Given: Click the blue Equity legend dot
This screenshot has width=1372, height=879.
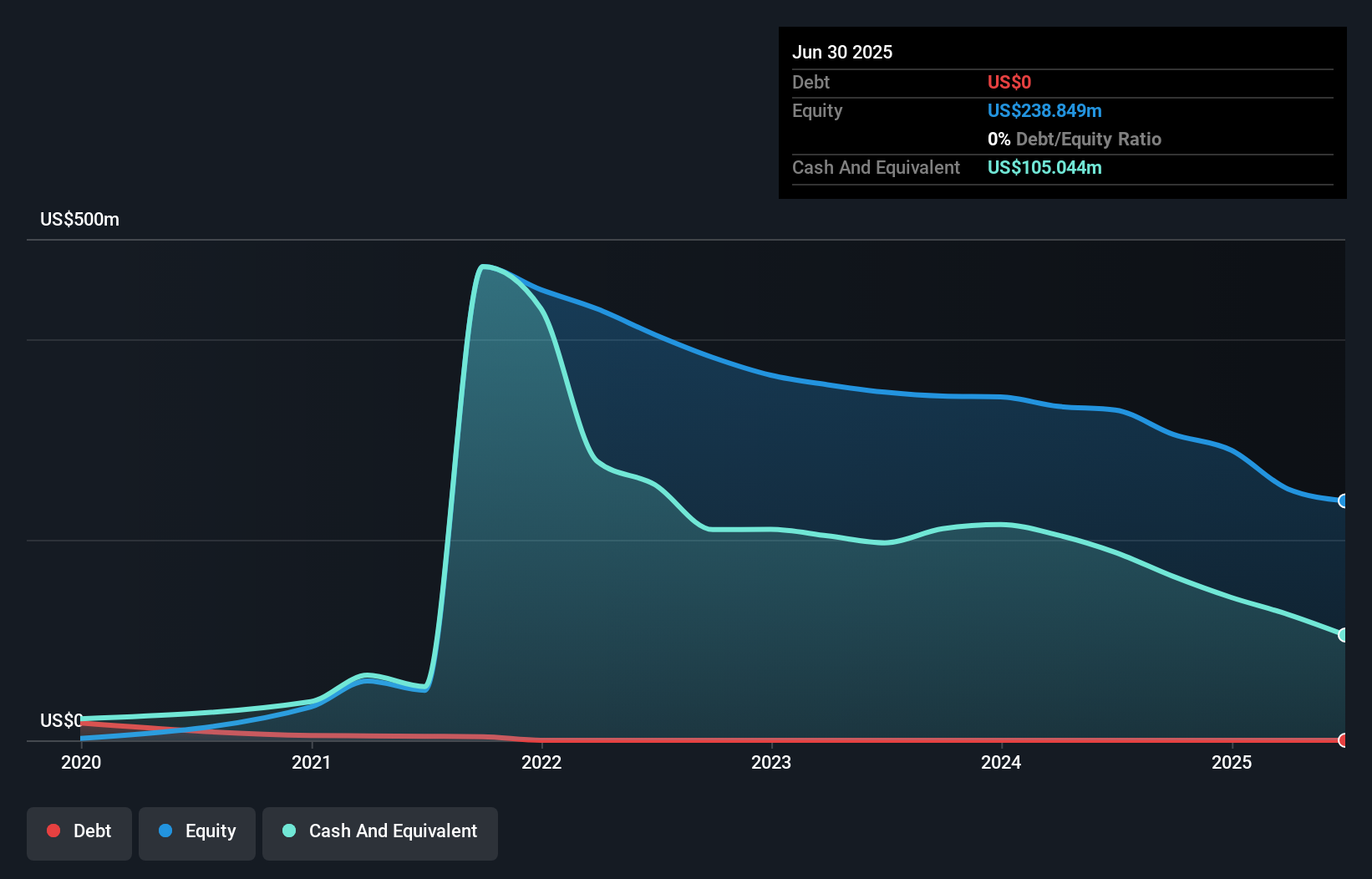Looking at the screenshot, I should [165, 831].
